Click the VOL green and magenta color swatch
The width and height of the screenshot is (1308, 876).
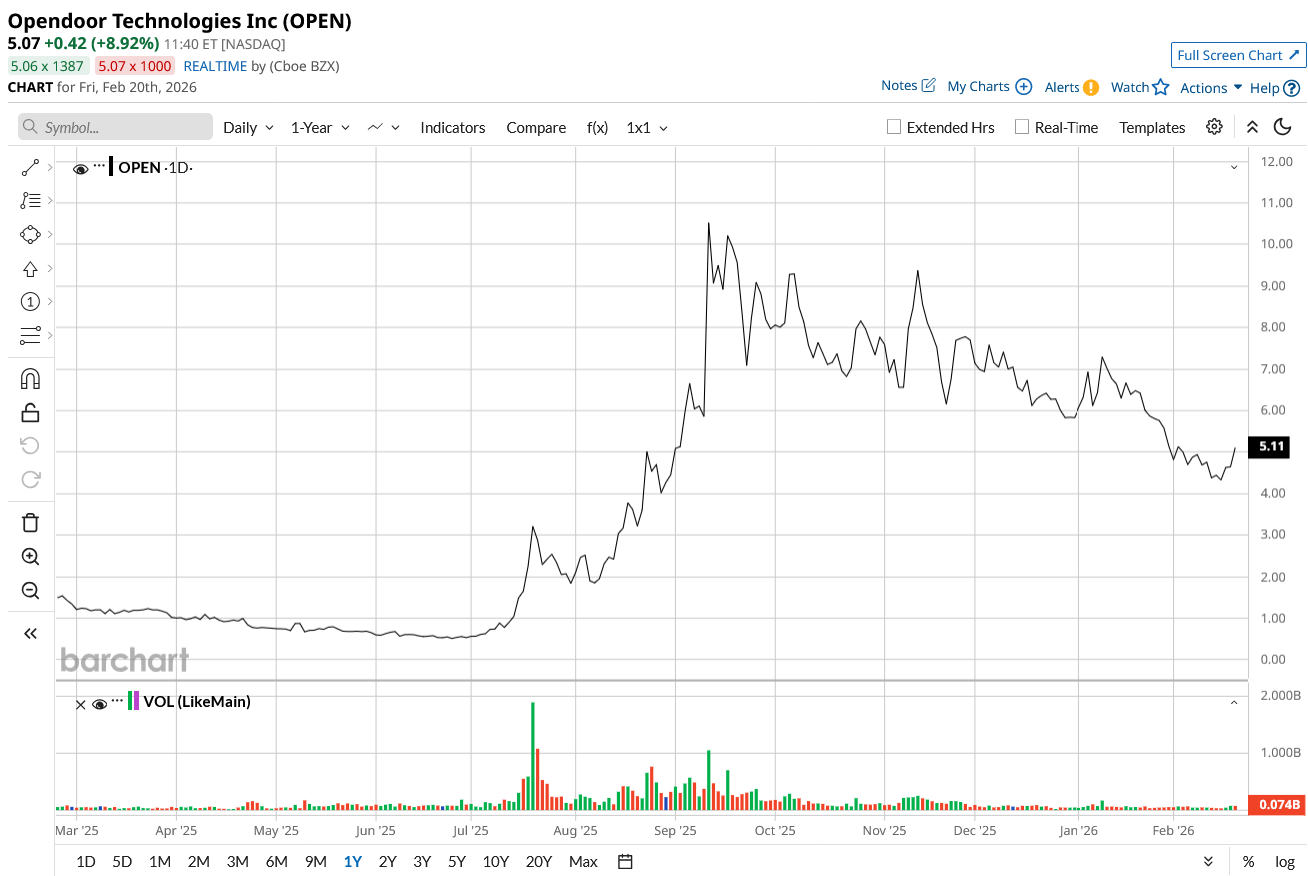point(134,702)
